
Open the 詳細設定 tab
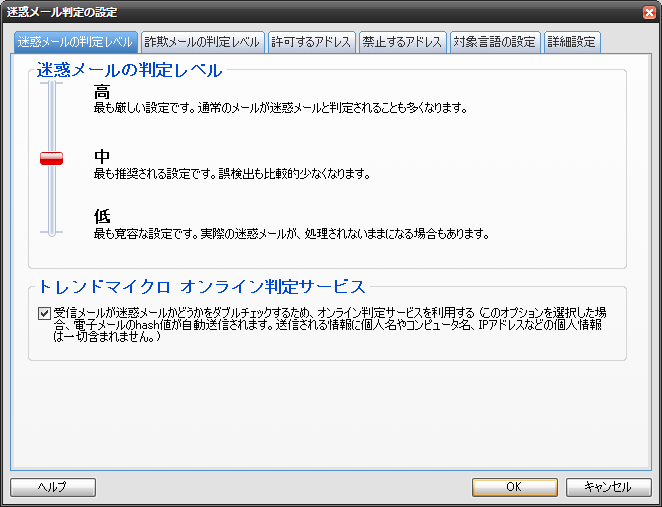(x=572, y=42)
